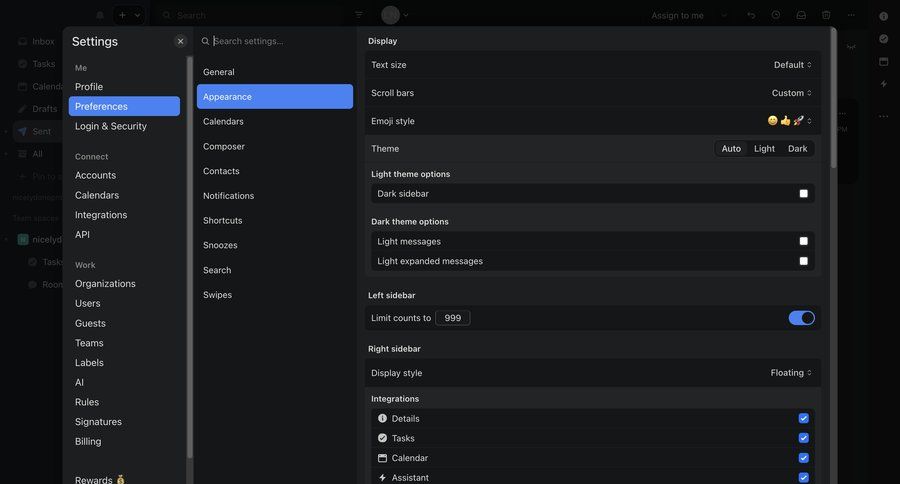The image size is (900, 484).
Task: Select the Appearance settings section
Action: [275, 96]
